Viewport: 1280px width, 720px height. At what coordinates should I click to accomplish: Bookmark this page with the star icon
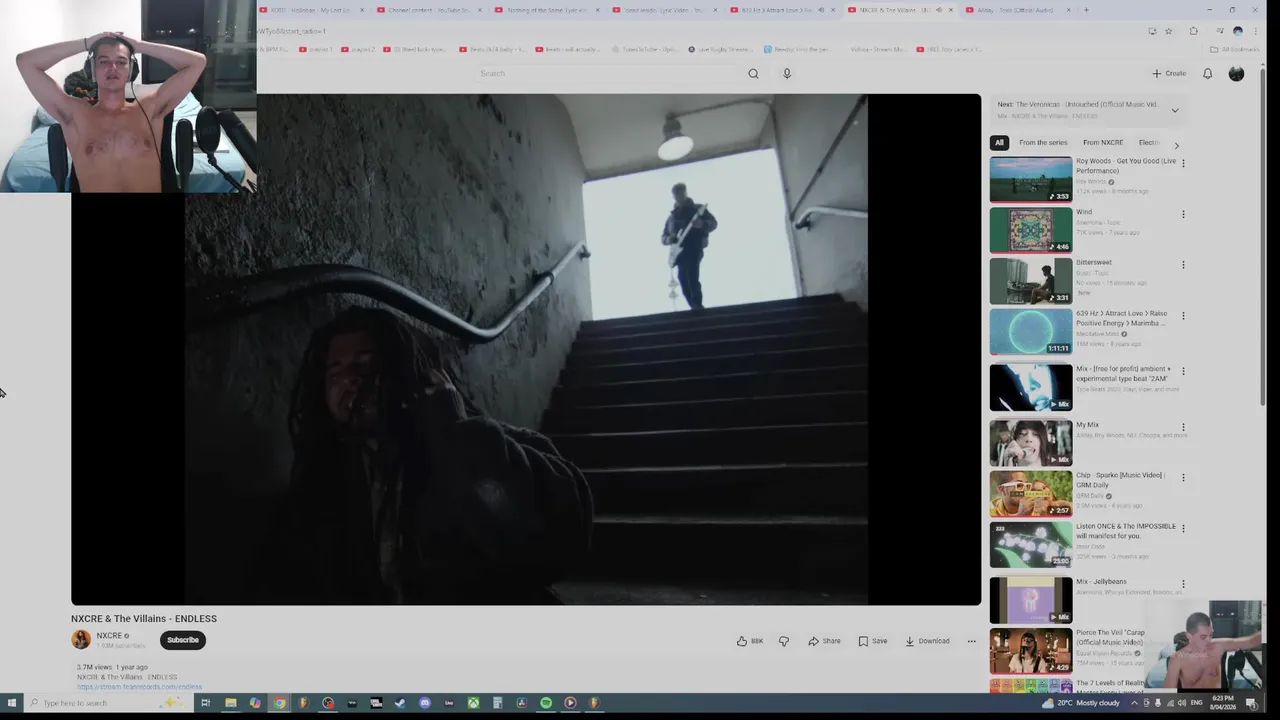pyautogui.click(x=1168, y=31)
